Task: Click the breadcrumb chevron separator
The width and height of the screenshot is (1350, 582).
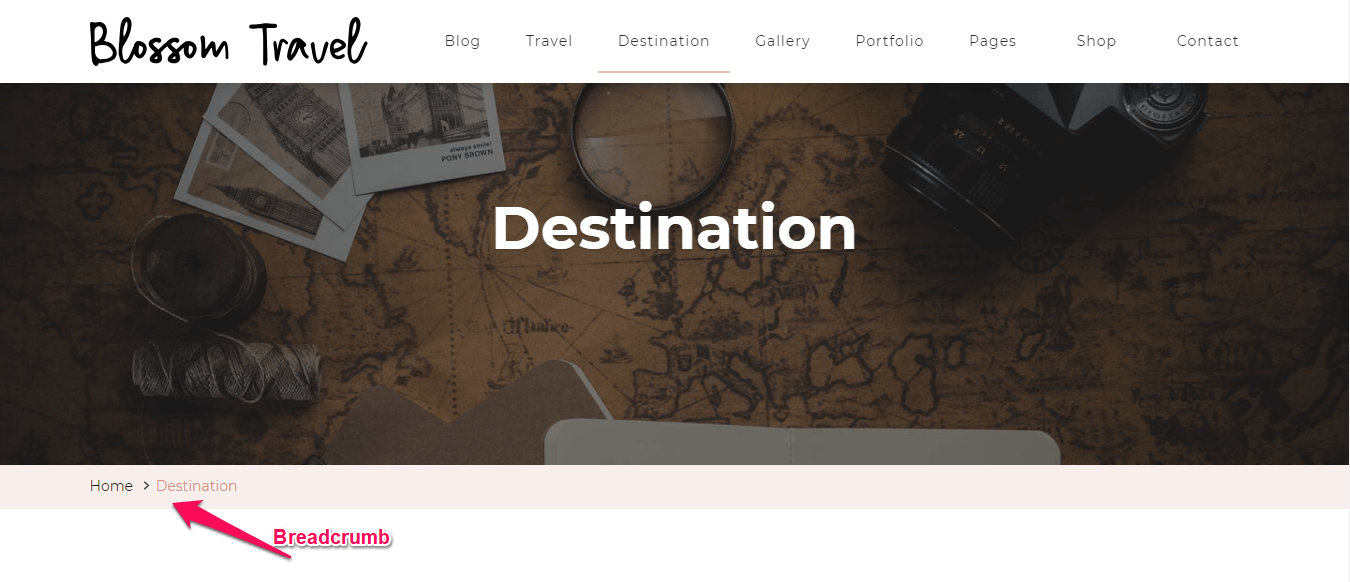Action: click(146, 486)
